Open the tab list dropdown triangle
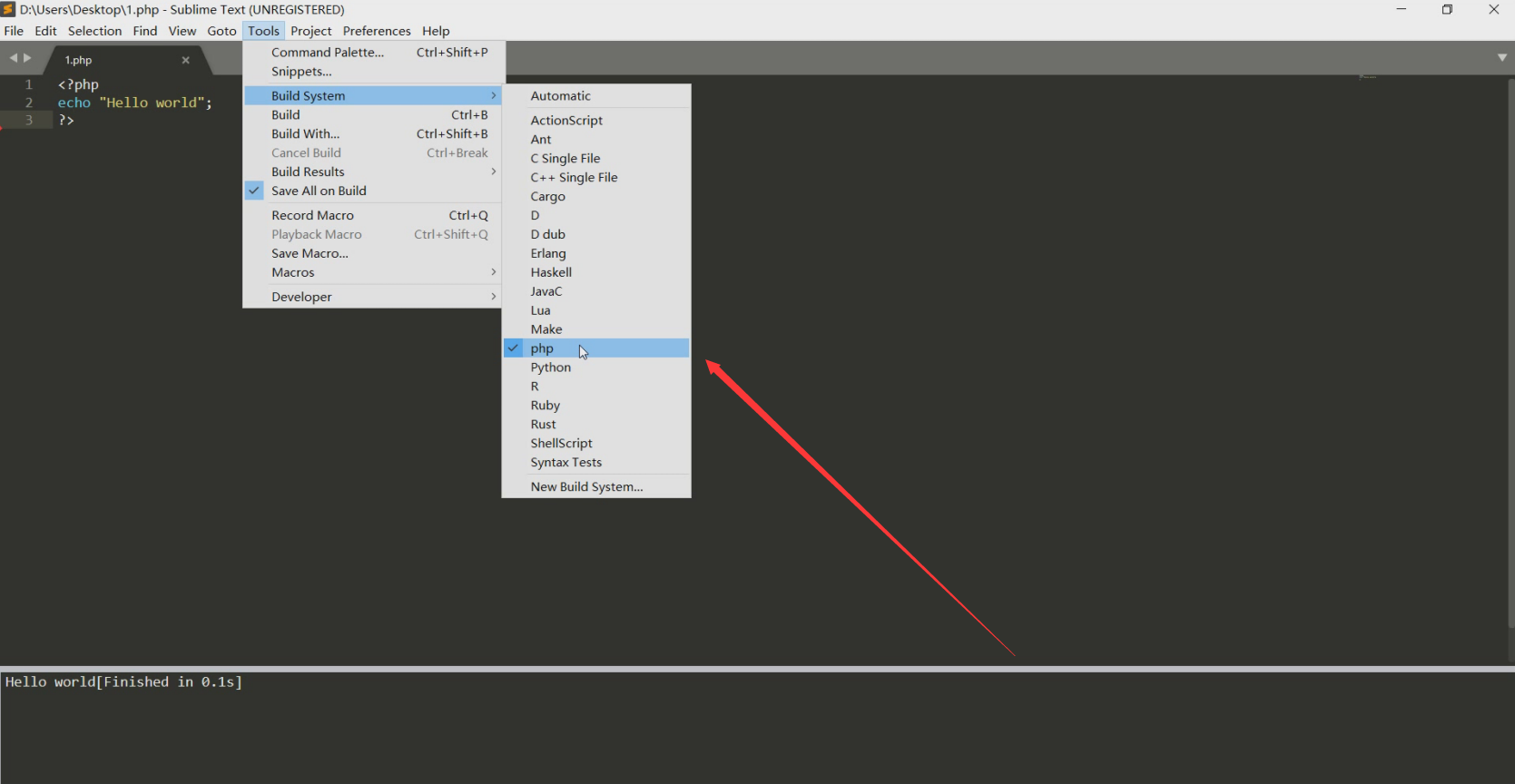This screenshot has height=784, width=1515. (1502, 57)
